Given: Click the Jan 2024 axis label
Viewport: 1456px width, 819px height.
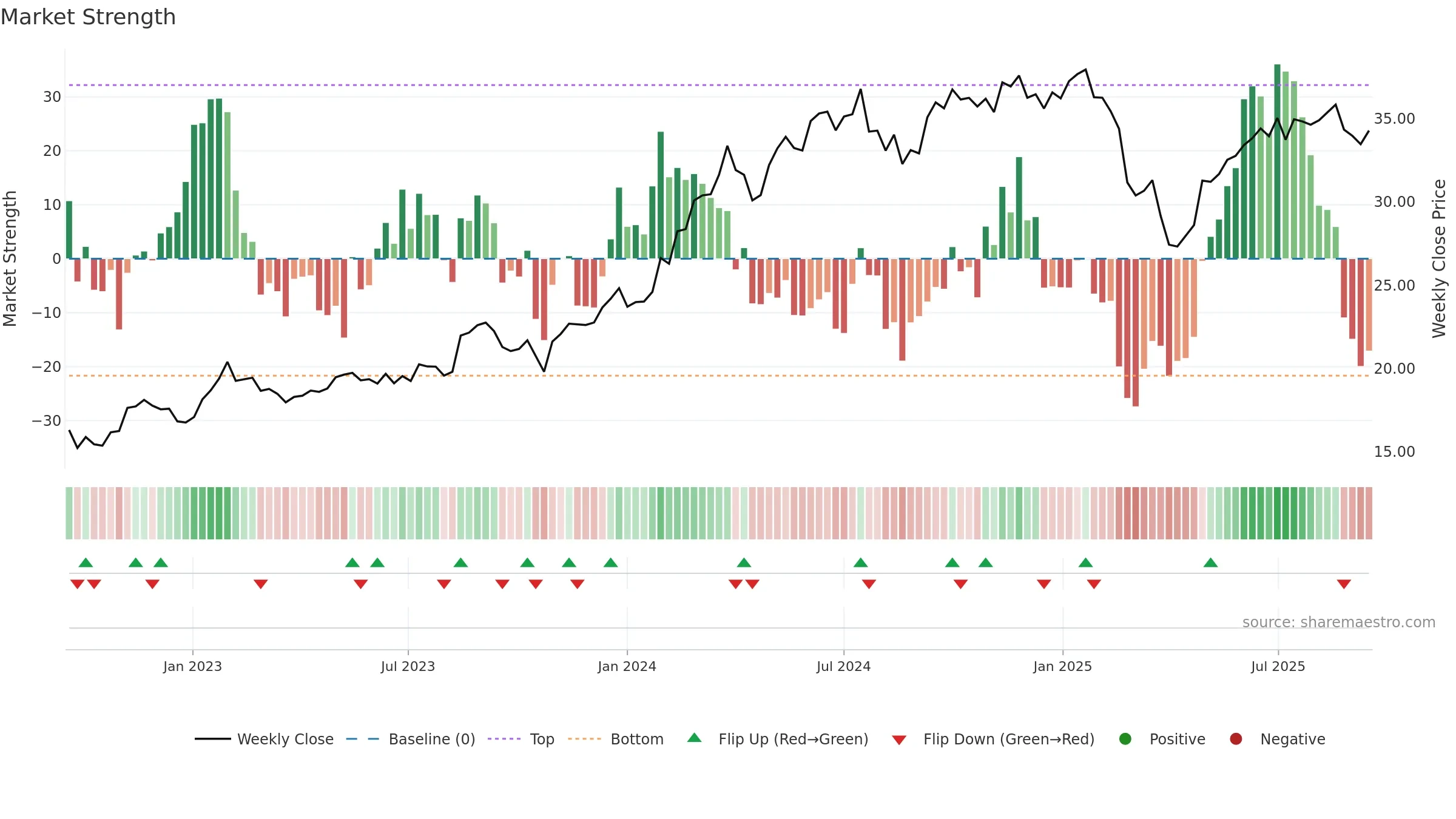Looking at the screenshot, I should 627,667.
